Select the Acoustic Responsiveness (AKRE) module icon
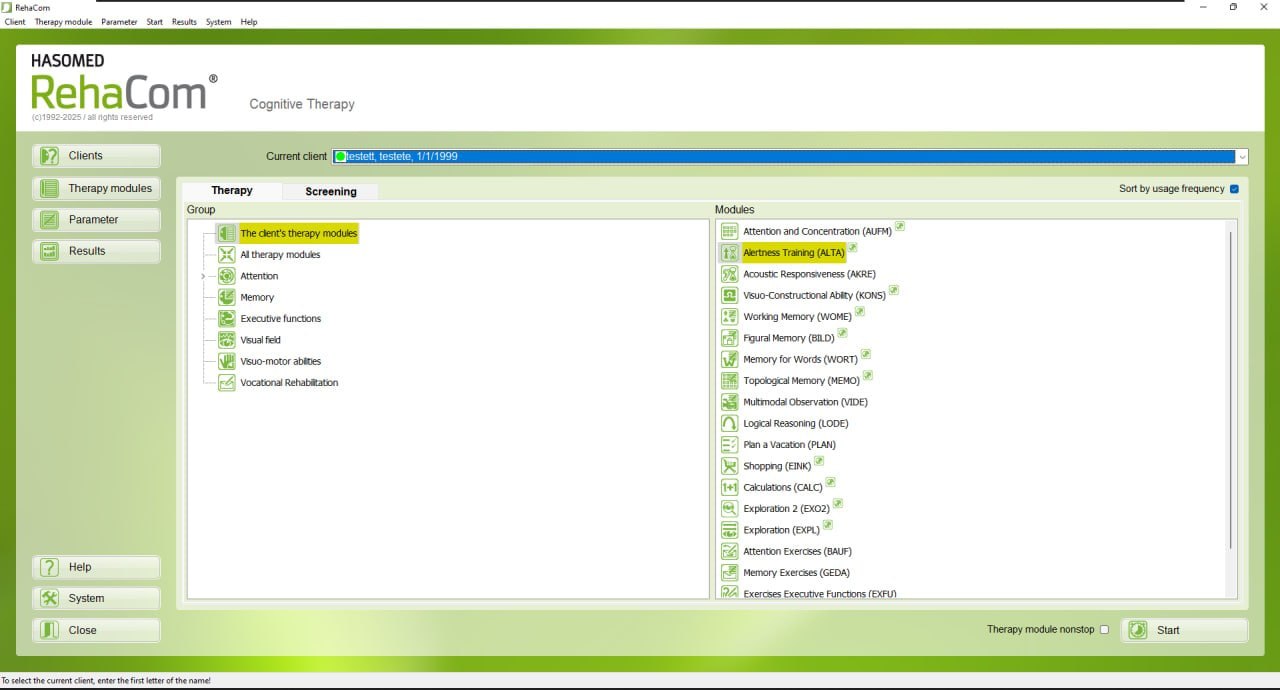1280x690 pixels. (x=729, y=274)
